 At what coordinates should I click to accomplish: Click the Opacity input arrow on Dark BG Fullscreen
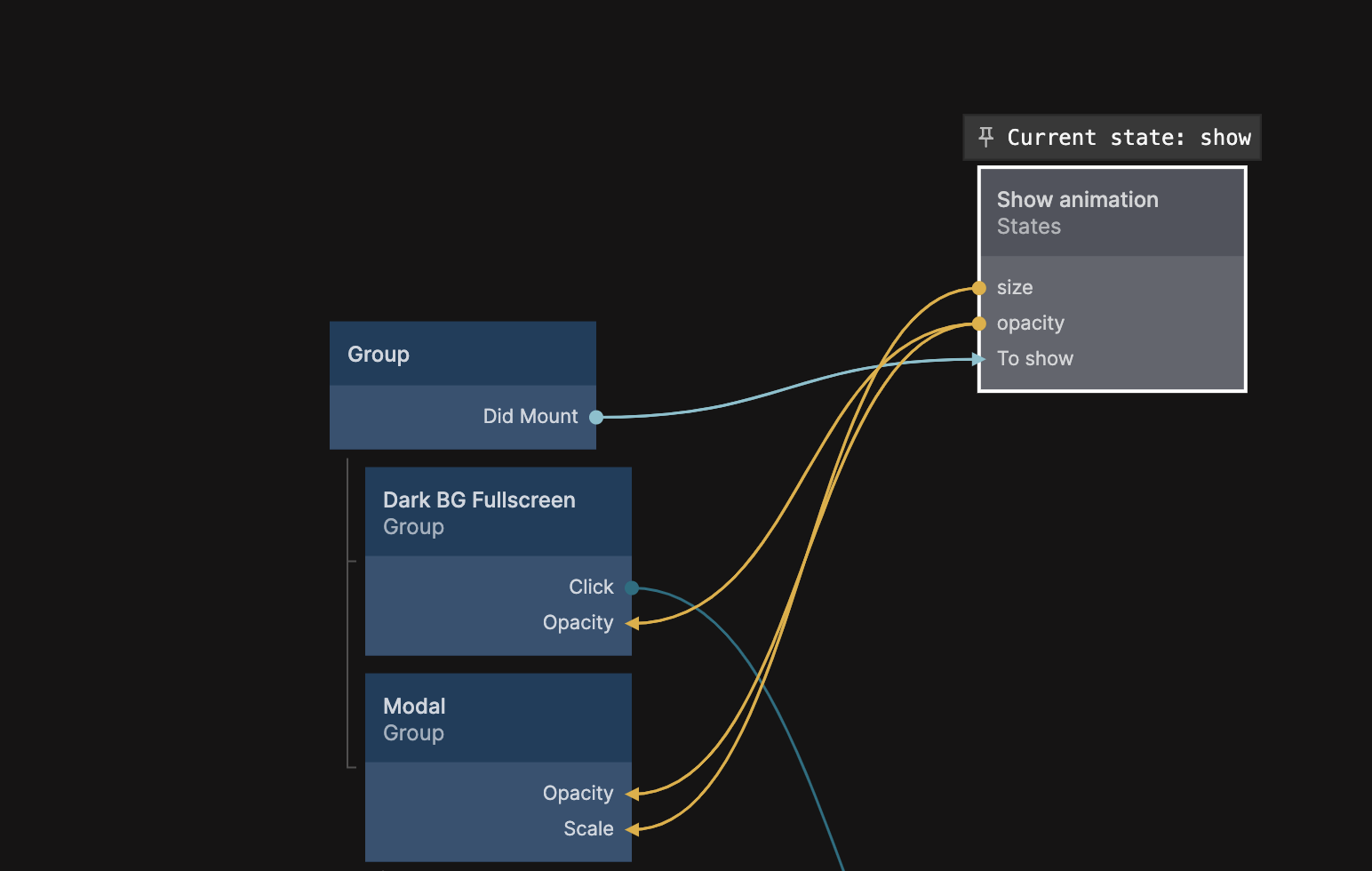click(632, 623)
